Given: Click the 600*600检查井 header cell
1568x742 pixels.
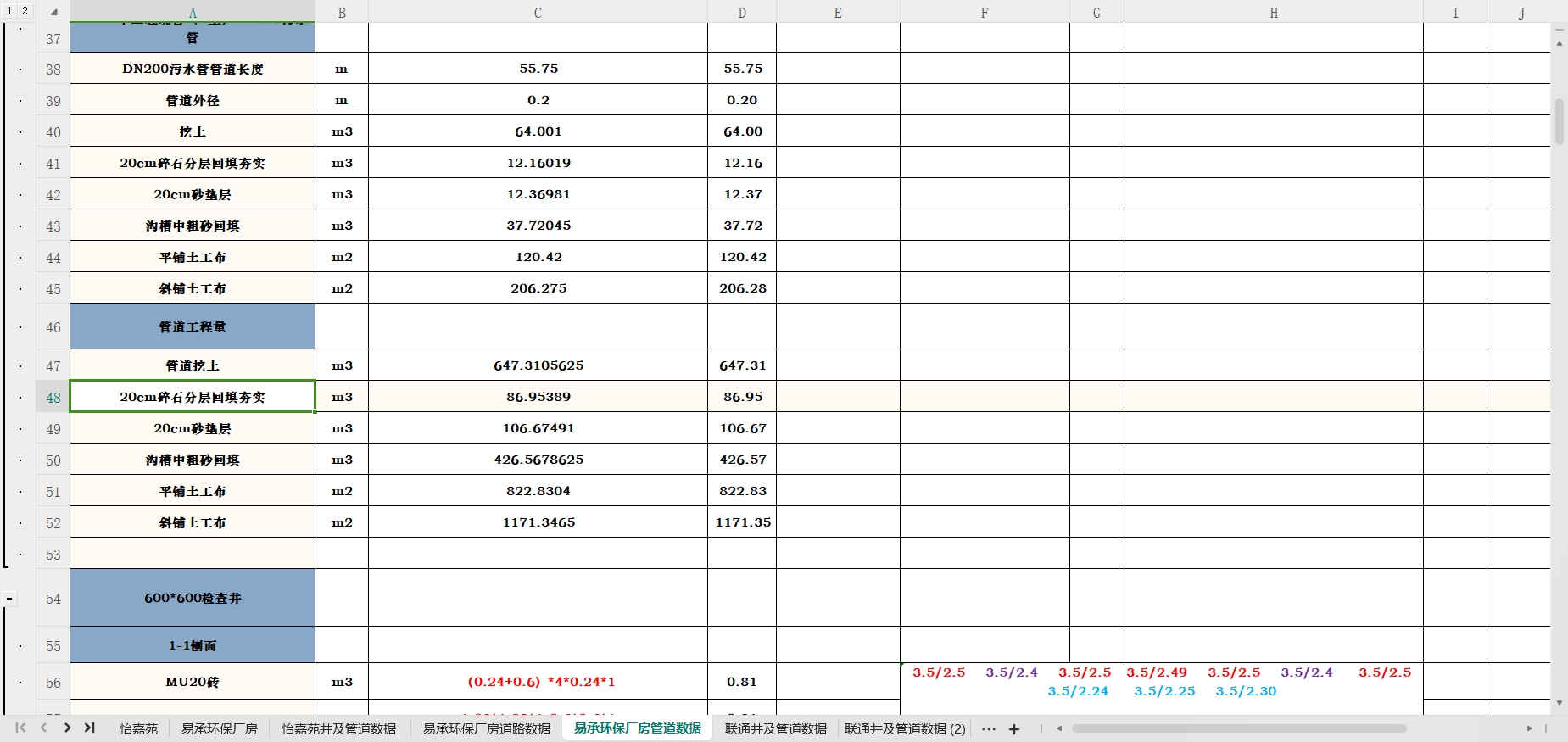Looking at the screenshot, I should point(193,598).
